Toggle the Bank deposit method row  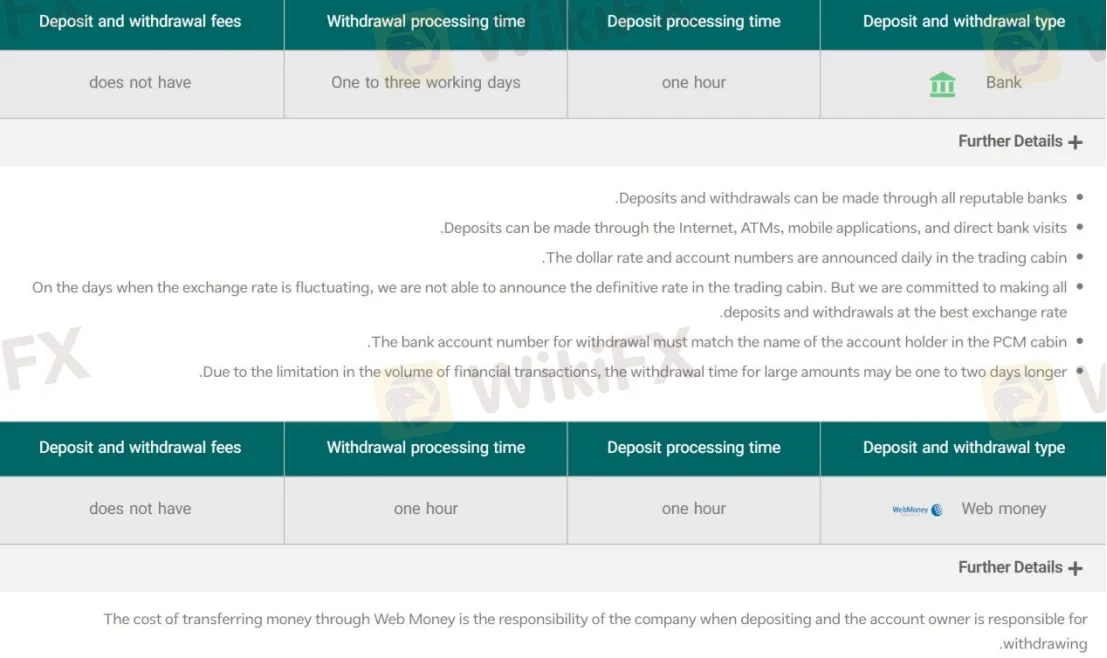click(963, 84)
